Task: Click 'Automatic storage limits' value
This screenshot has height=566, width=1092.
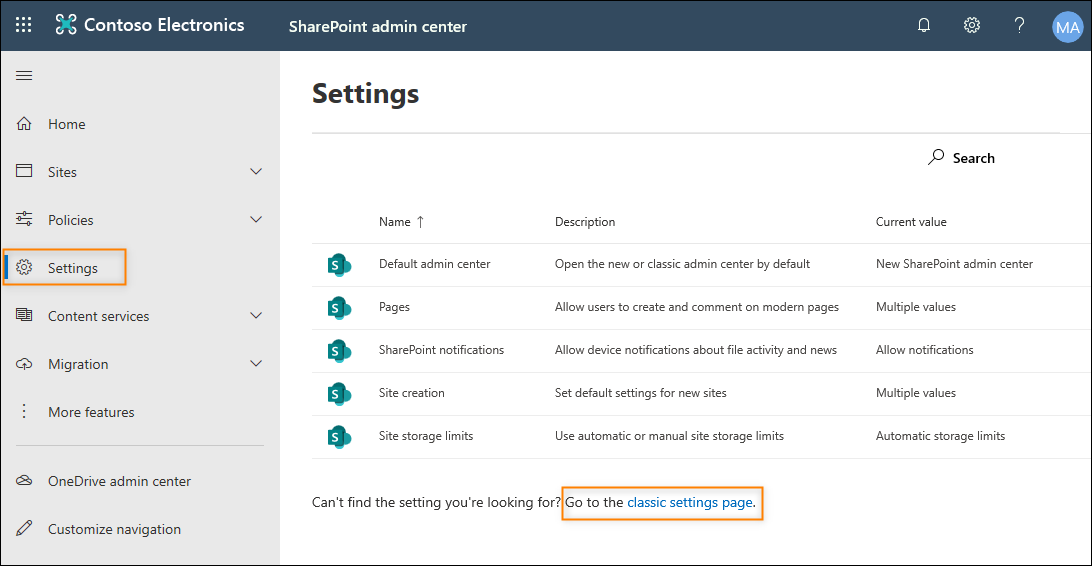Action: (x=940, y=437)
